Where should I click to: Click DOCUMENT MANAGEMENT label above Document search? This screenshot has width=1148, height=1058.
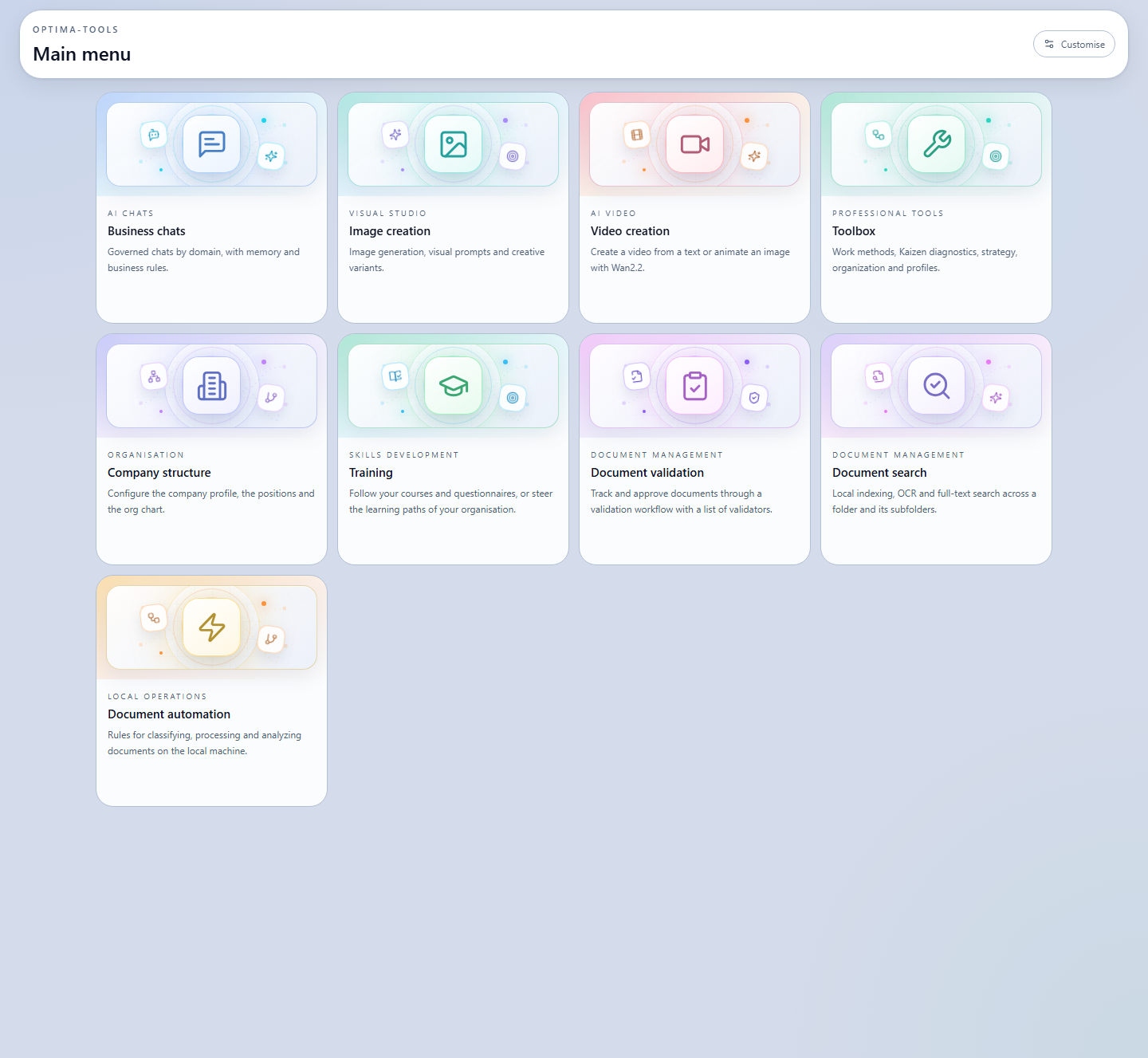pyautogui.click(x=898, y=455)
